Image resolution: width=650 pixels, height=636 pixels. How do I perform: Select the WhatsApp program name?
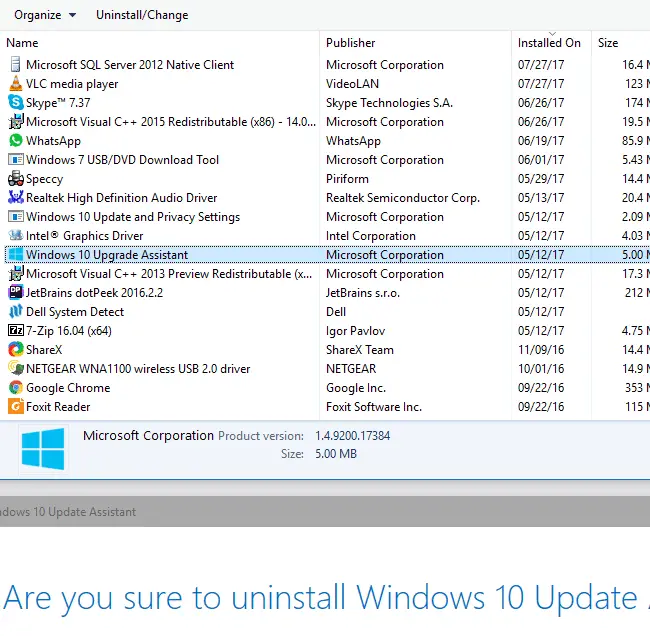click(x=53, y=141)
